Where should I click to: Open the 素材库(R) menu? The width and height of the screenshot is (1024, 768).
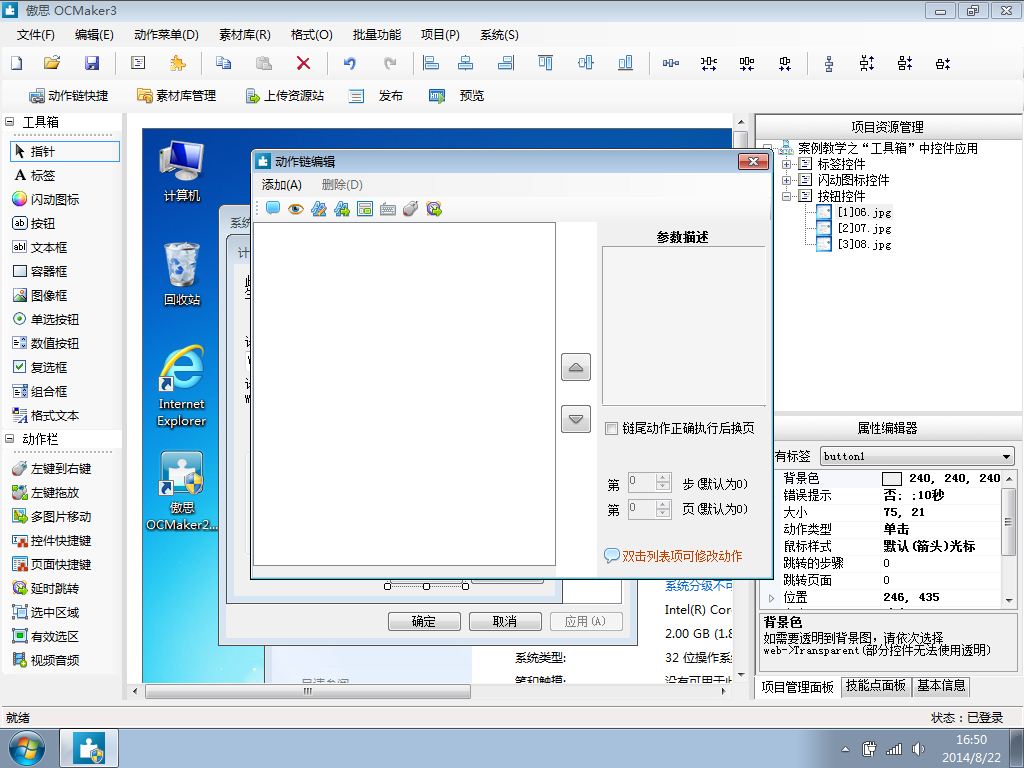click(x=245, y=35)
